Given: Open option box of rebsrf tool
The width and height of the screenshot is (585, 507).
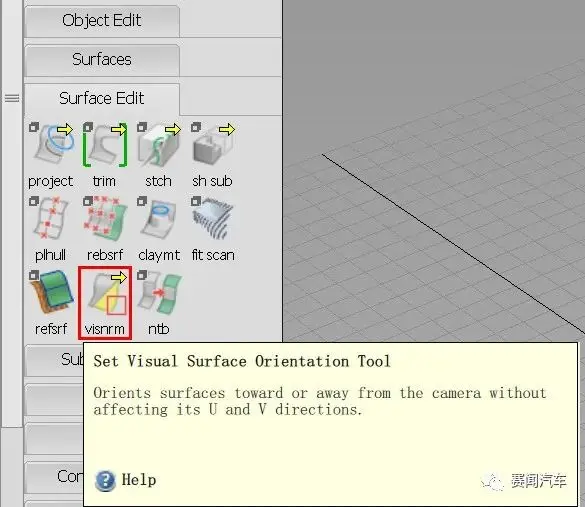Looking at the screenshot, I should [x=88, y=201].
